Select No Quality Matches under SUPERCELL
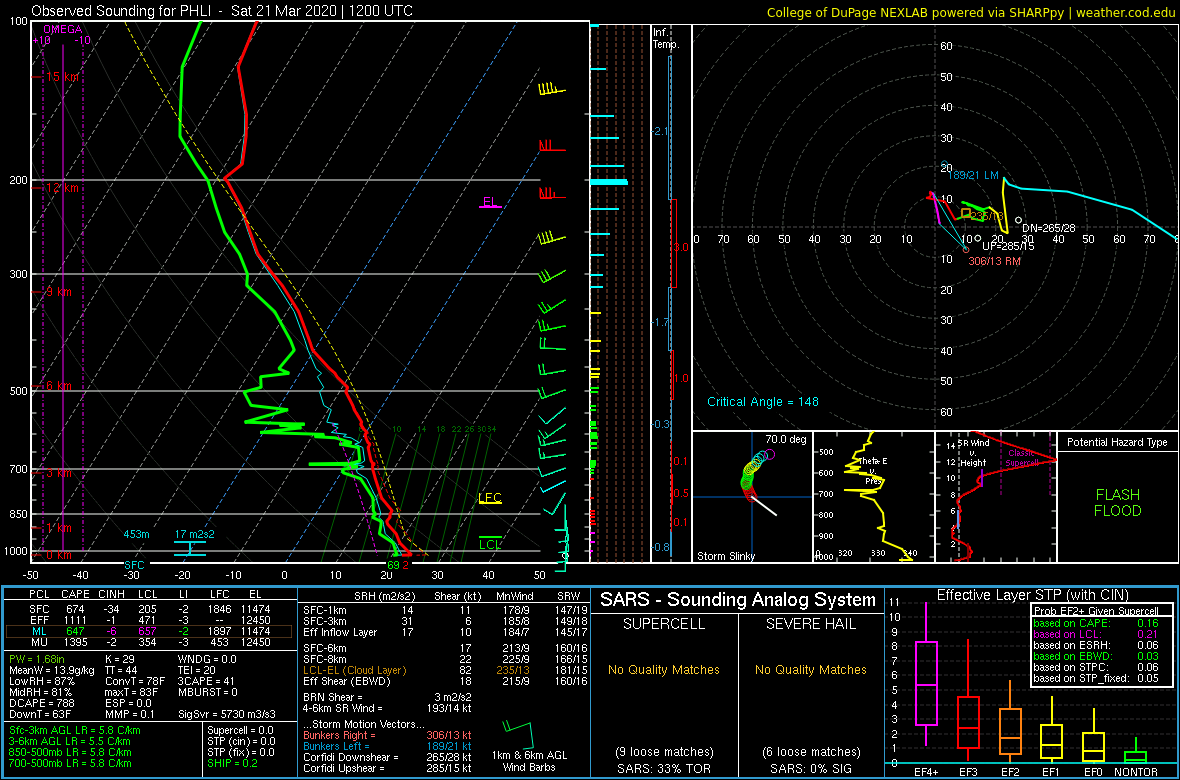The height and width of the screenshot is (780, 1180). [x=665, y=669]
